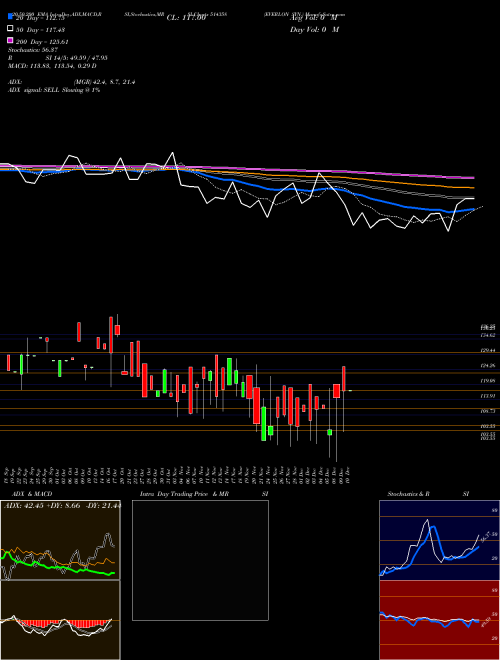Screen dimensions: 500x660
Task: Click the 129.44 price axis label
Action: [x=489, y=350]
